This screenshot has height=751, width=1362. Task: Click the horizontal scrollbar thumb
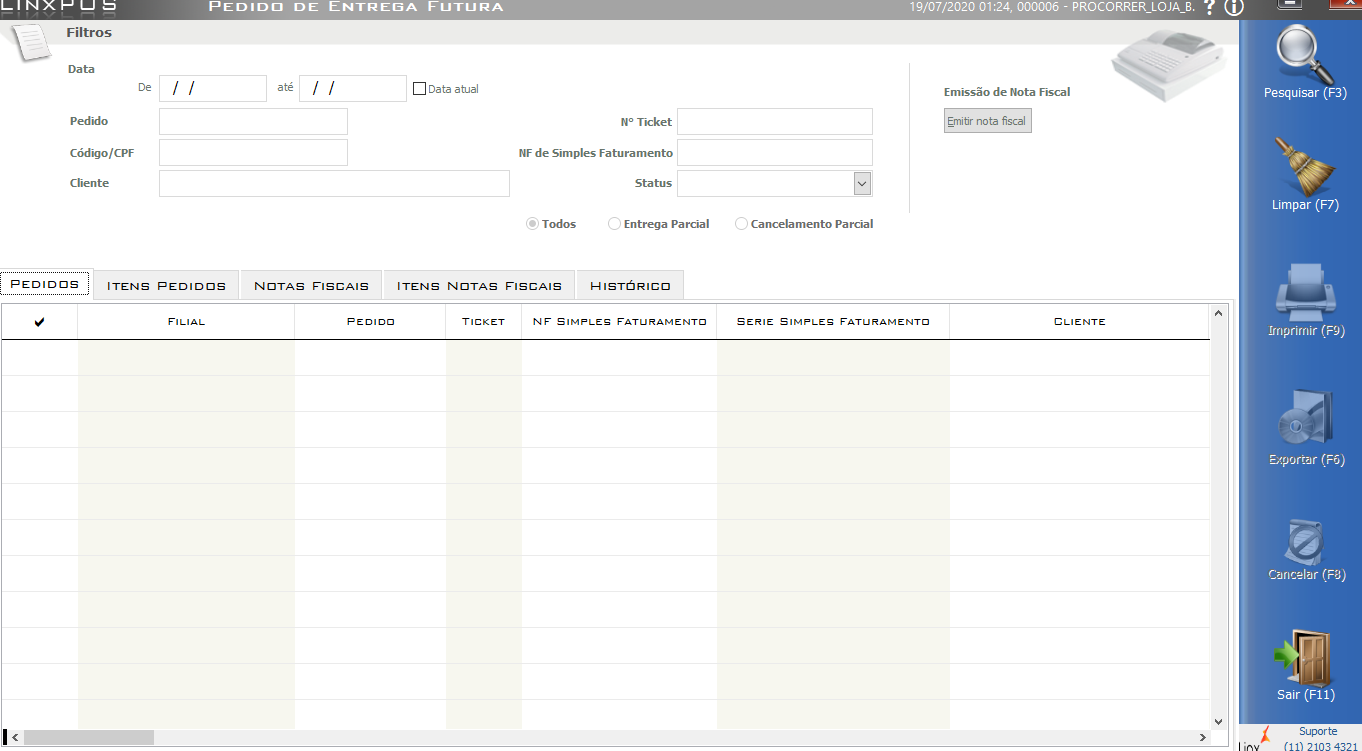pos(89,737)
